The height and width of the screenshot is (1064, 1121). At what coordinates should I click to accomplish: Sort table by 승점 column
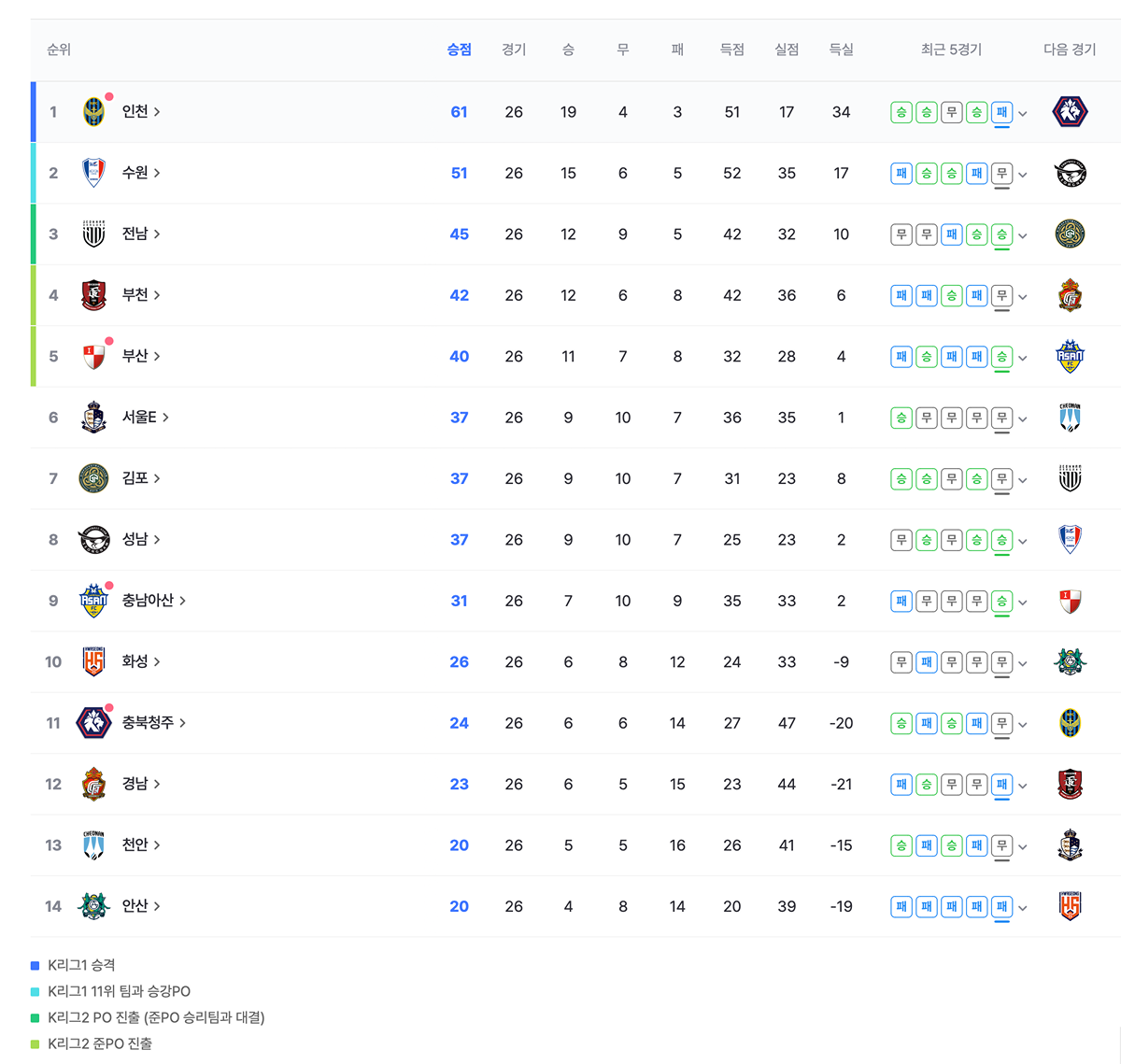[459, 50]
